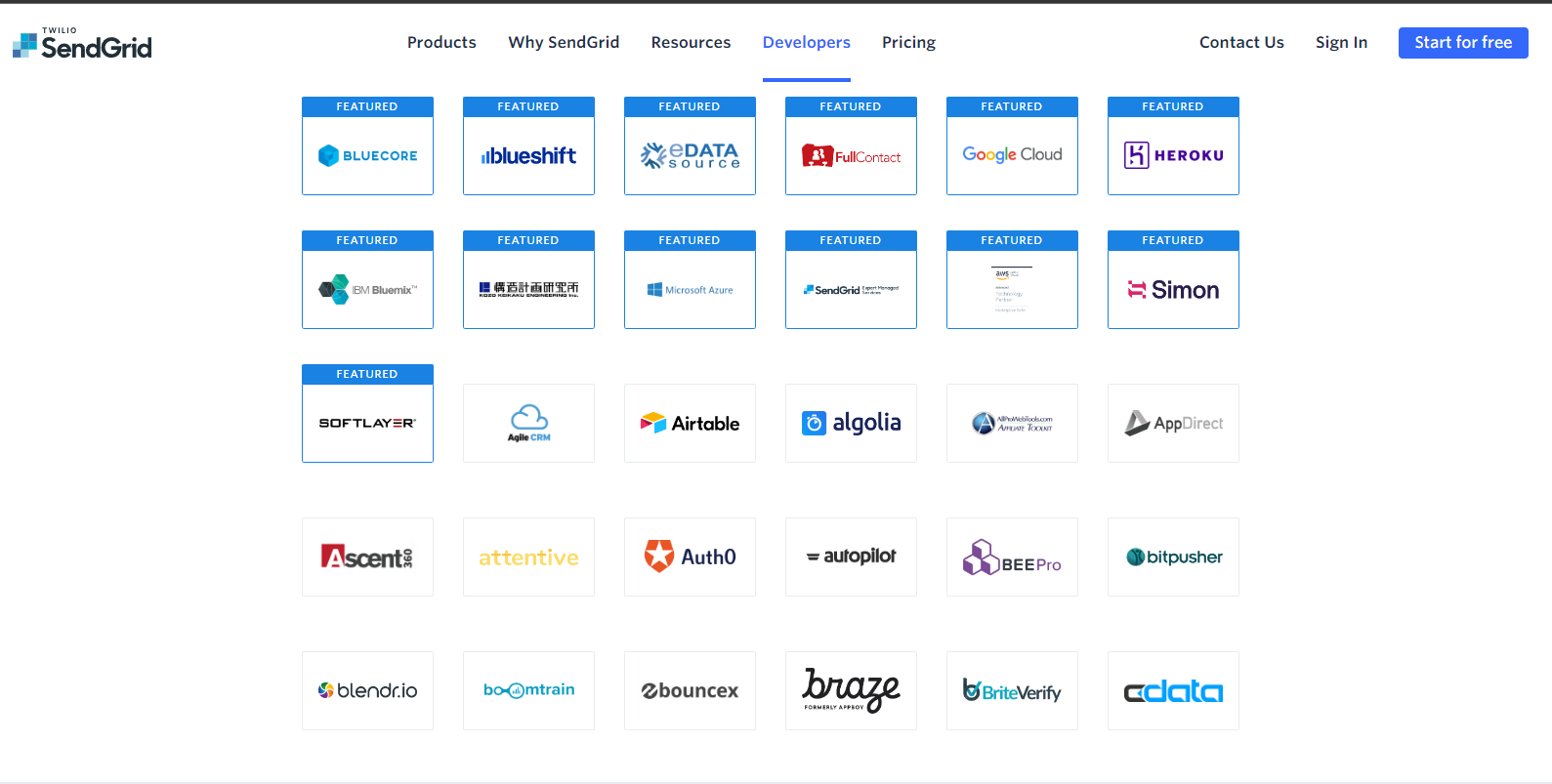Open the Products menu
This screenshot has height=784, width=1552.
click(441, 42)
